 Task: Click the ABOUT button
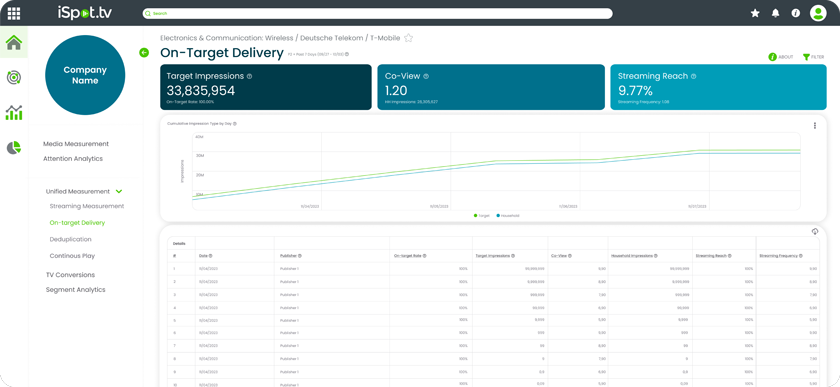pyautogui.click(x=781, y=57)
